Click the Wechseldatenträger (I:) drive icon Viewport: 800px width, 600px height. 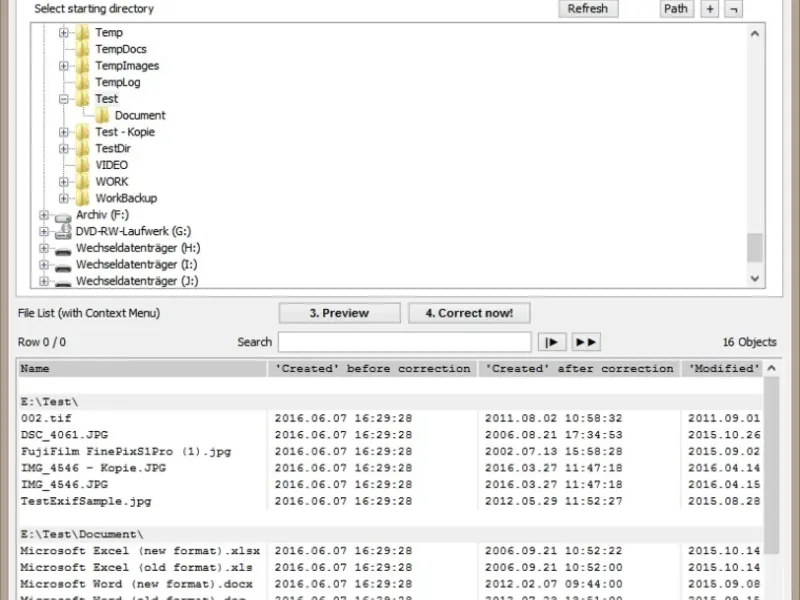tap(63, 267)
